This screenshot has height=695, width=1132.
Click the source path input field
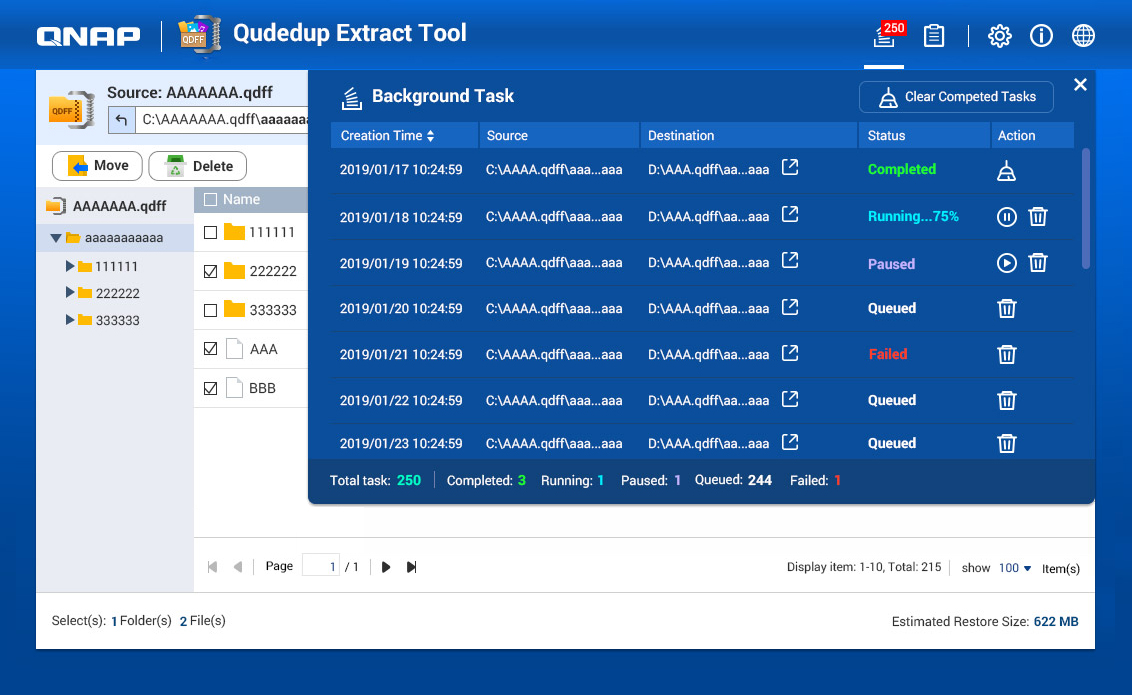tap(222, 120)
